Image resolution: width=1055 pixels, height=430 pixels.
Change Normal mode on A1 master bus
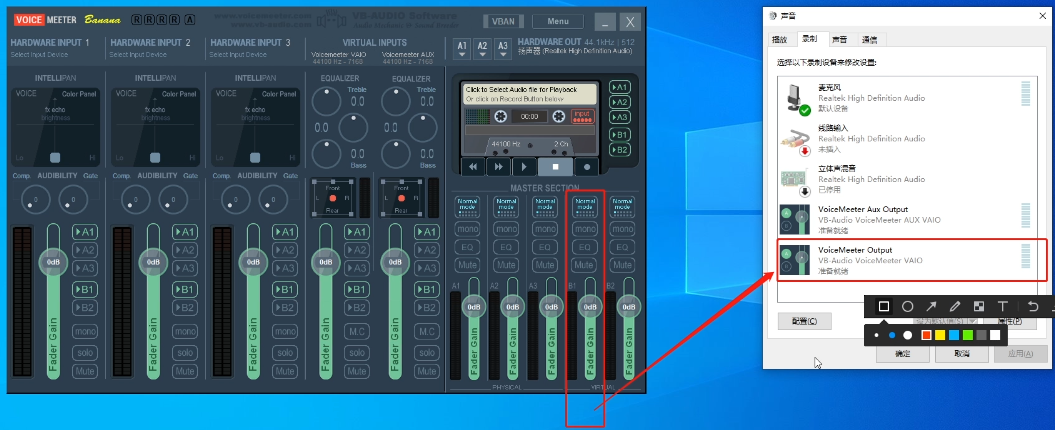tap(468, 206)
